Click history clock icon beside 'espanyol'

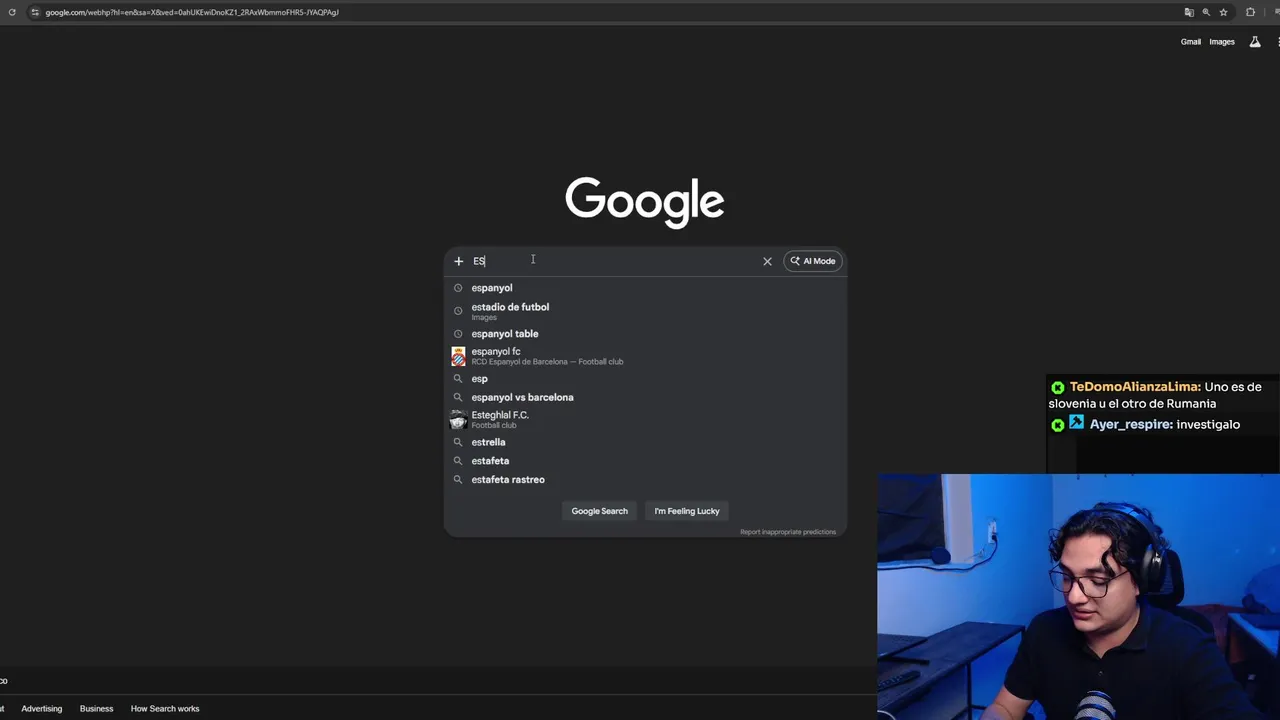pyautogui.click(x=458, y=288)
